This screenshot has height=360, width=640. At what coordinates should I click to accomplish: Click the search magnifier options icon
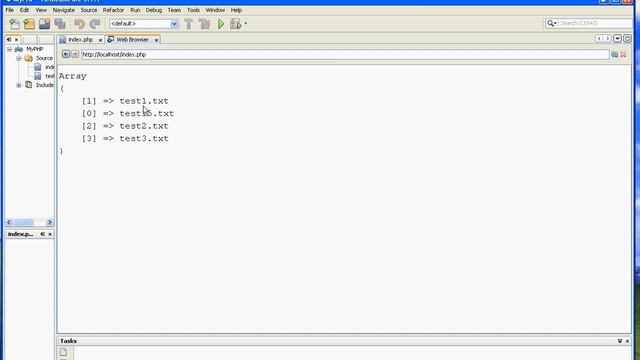coord(551,23)
